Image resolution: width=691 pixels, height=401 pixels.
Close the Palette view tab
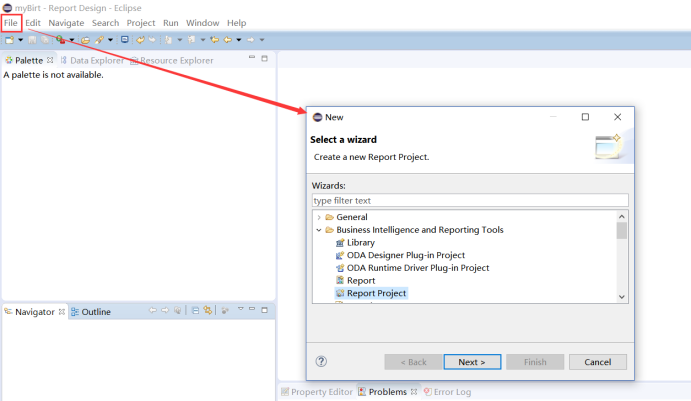(50, 60)
